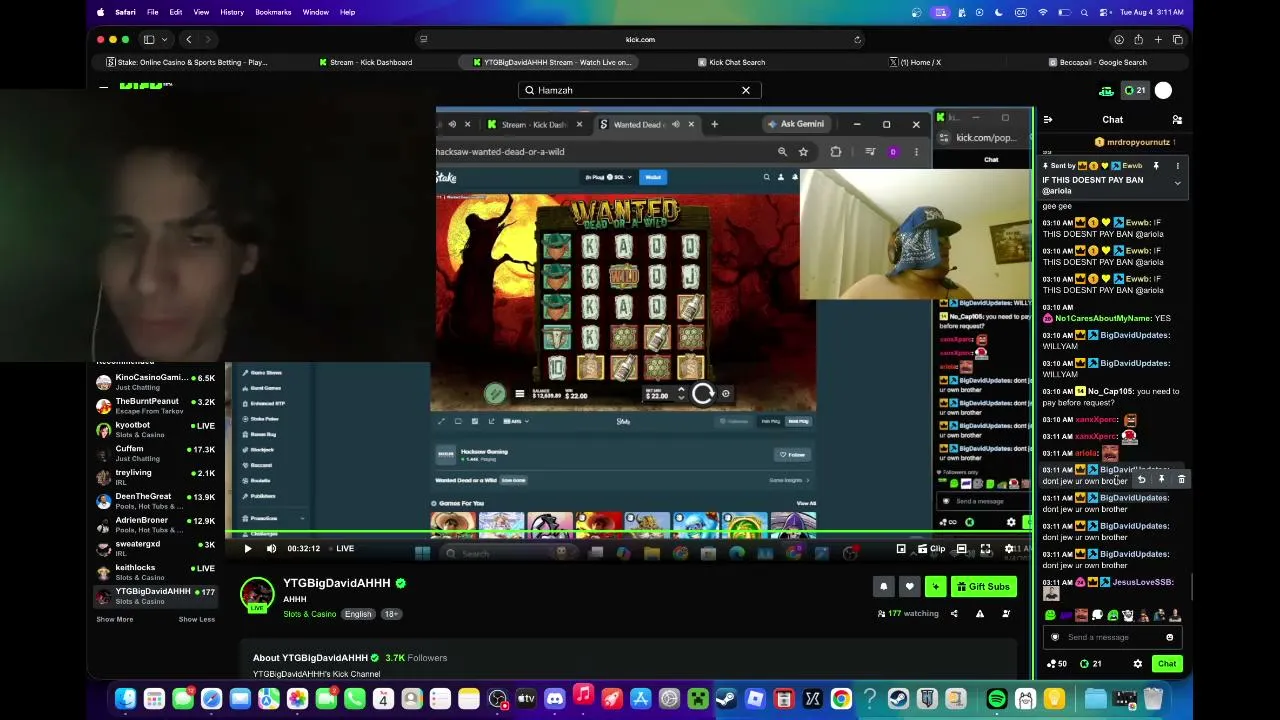
Task: Click Safari share icon in toolbar
Action: (x=1138, y=39)
